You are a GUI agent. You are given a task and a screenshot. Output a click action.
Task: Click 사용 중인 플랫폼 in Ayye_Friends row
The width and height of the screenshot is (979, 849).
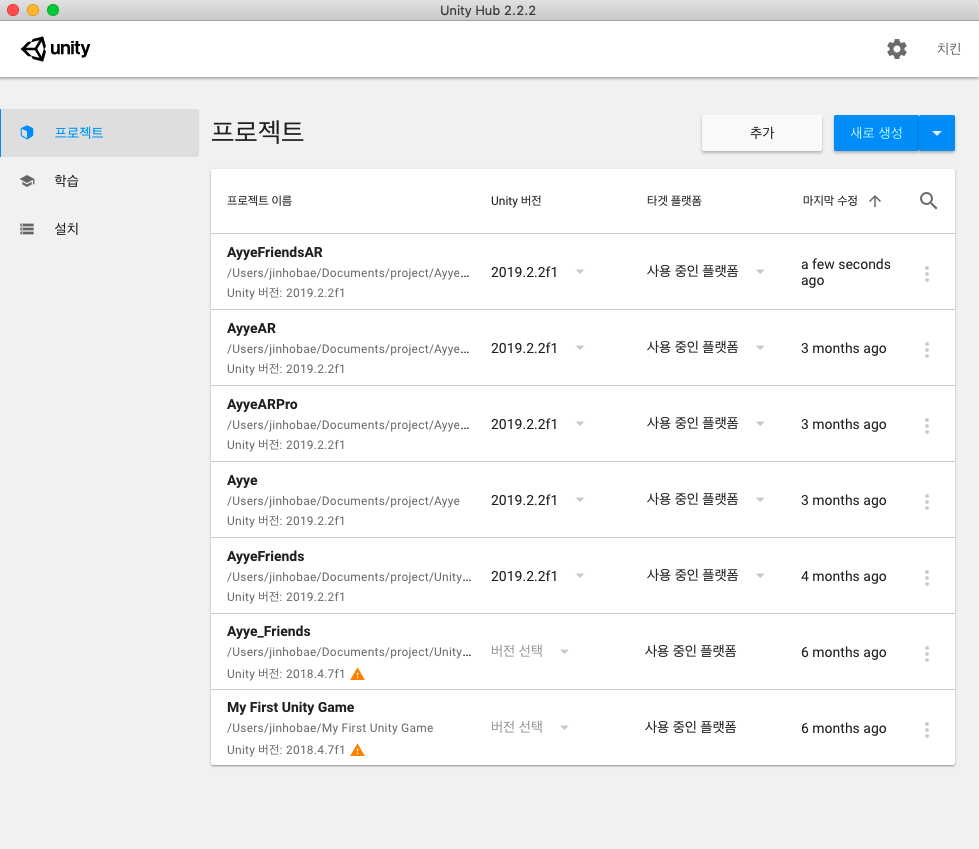691,651
